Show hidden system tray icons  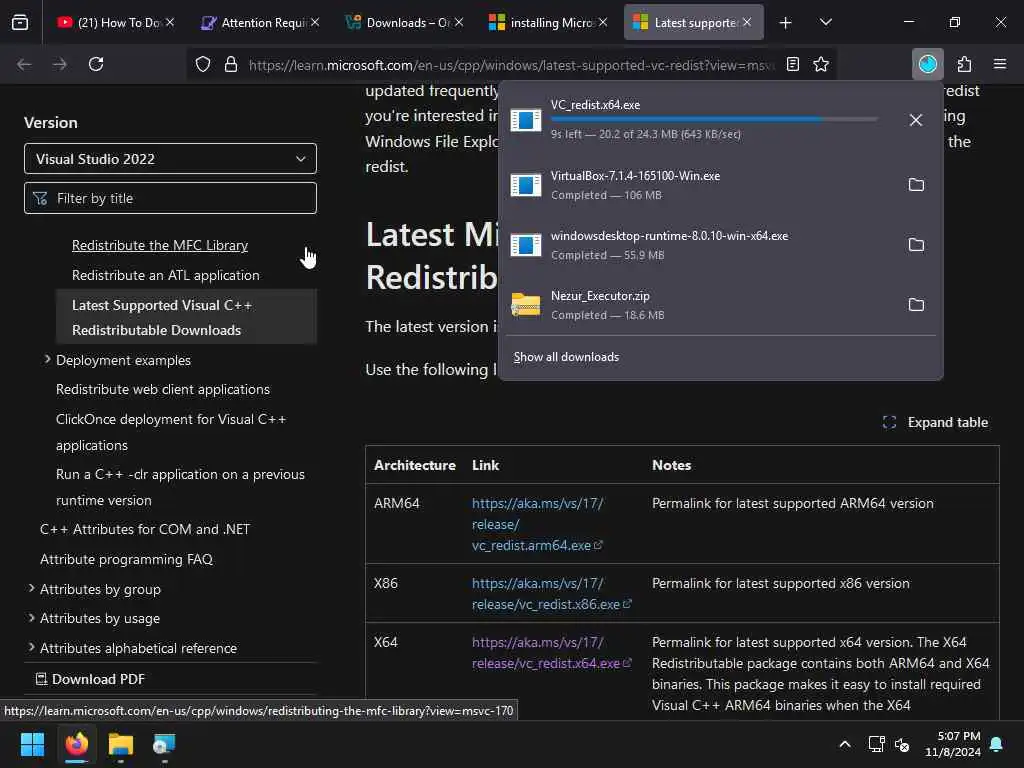click(844, 744)
